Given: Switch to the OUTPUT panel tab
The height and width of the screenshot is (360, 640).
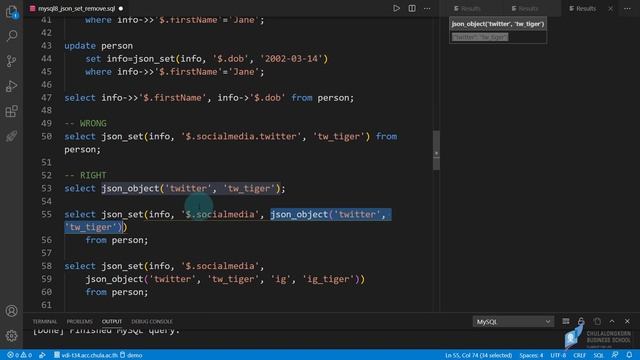Looking at the screenshot, I should click(112, 322).
